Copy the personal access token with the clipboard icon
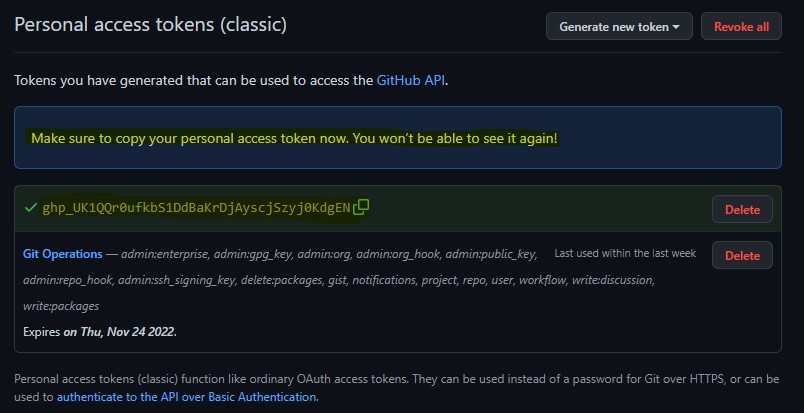 [x=362, y=207]
